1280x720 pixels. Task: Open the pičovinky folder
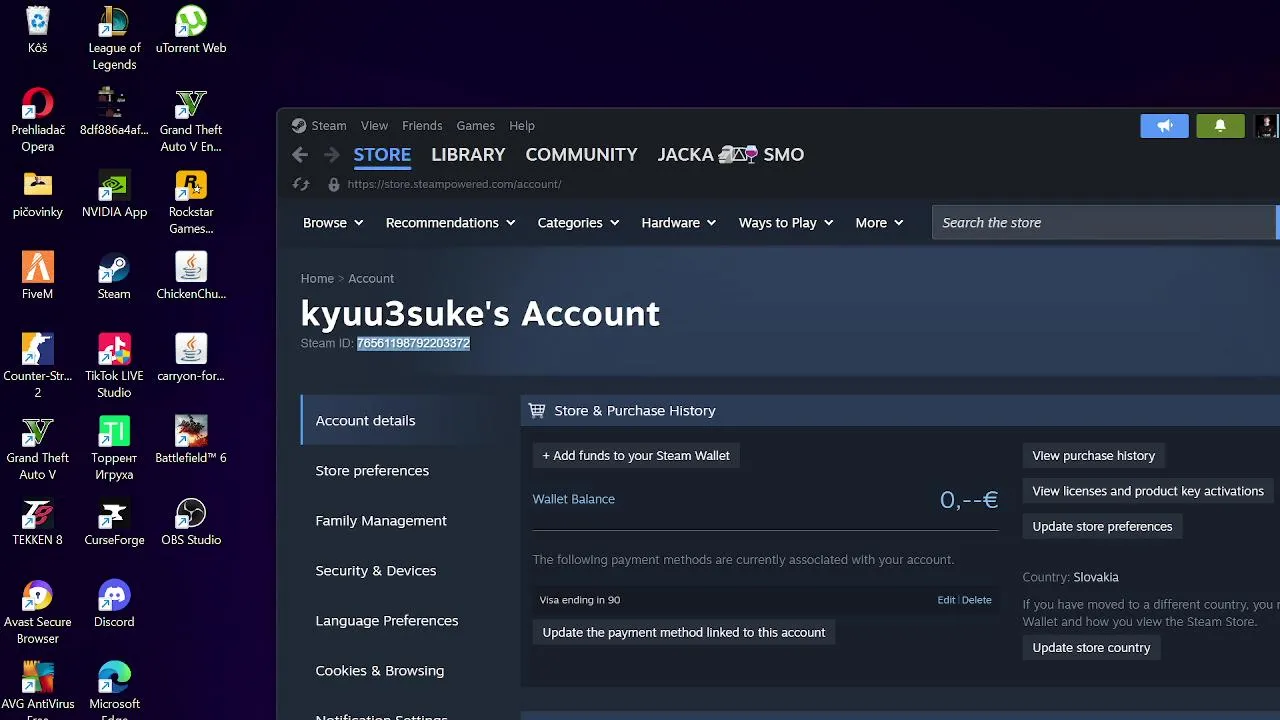38,194
